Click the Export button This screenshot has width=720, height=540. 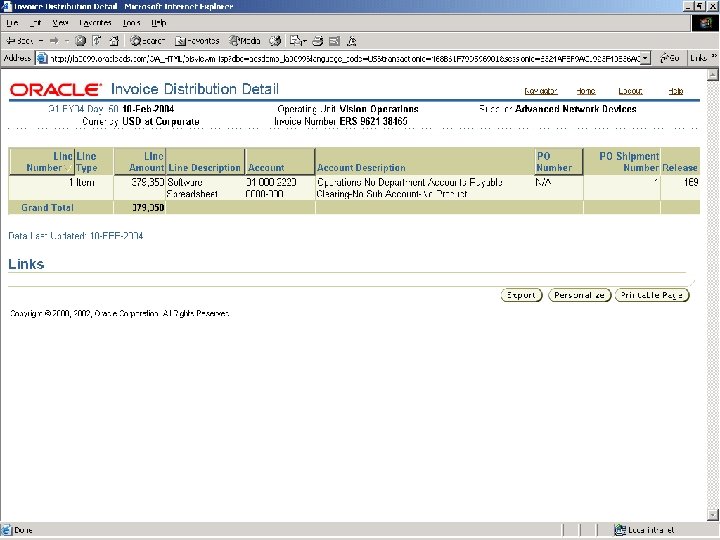[521, 295]
